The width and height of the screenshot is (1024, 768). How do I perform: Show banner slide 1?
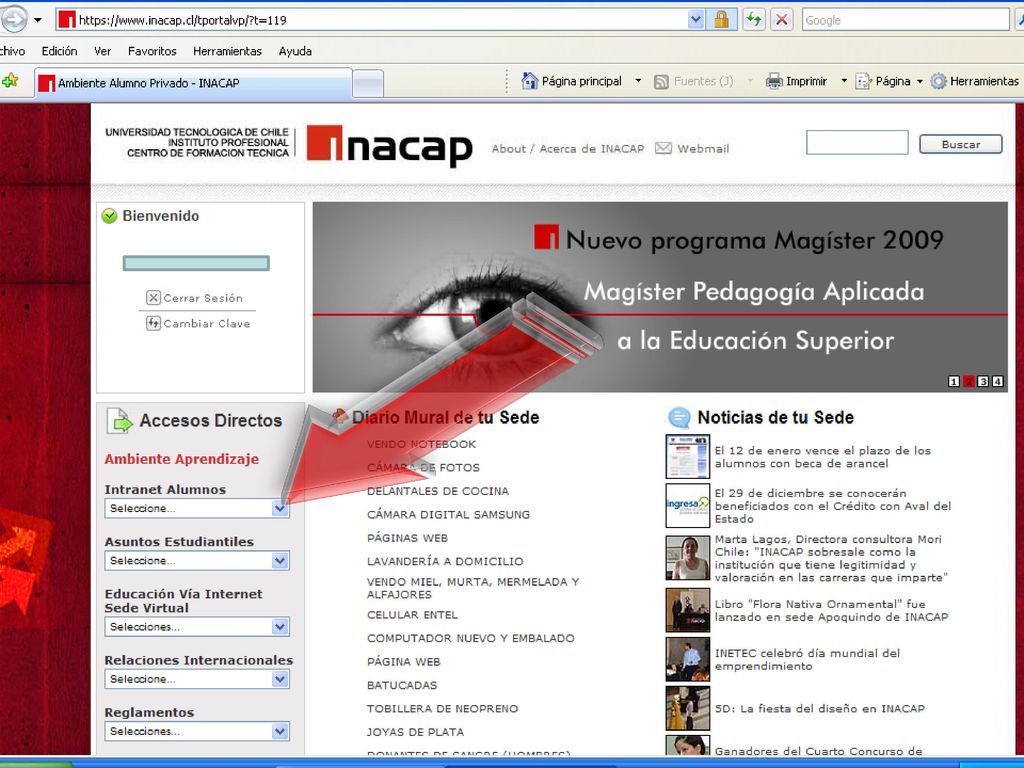pos(953,381)
